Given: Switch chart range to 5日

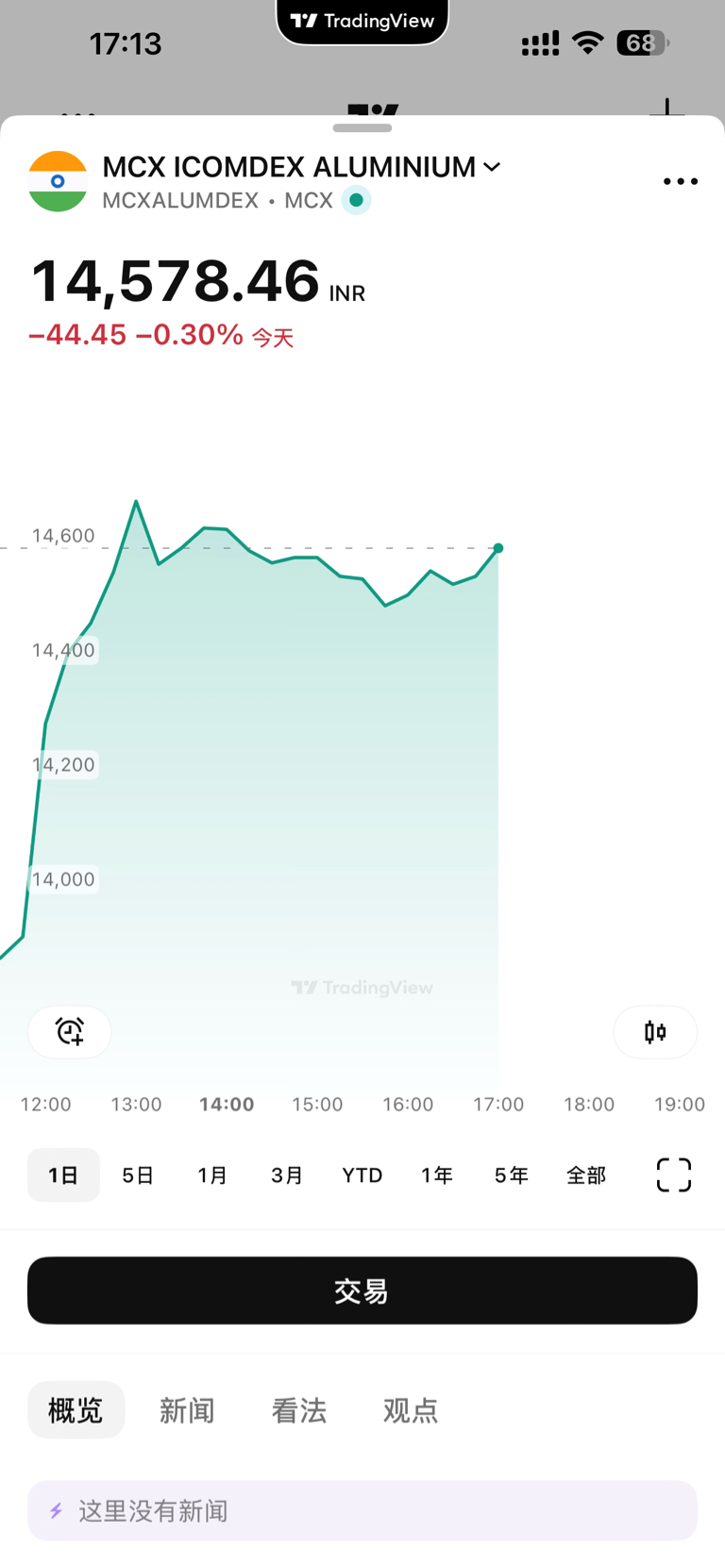Looking at the screenshot, I should pos(138,1175).
